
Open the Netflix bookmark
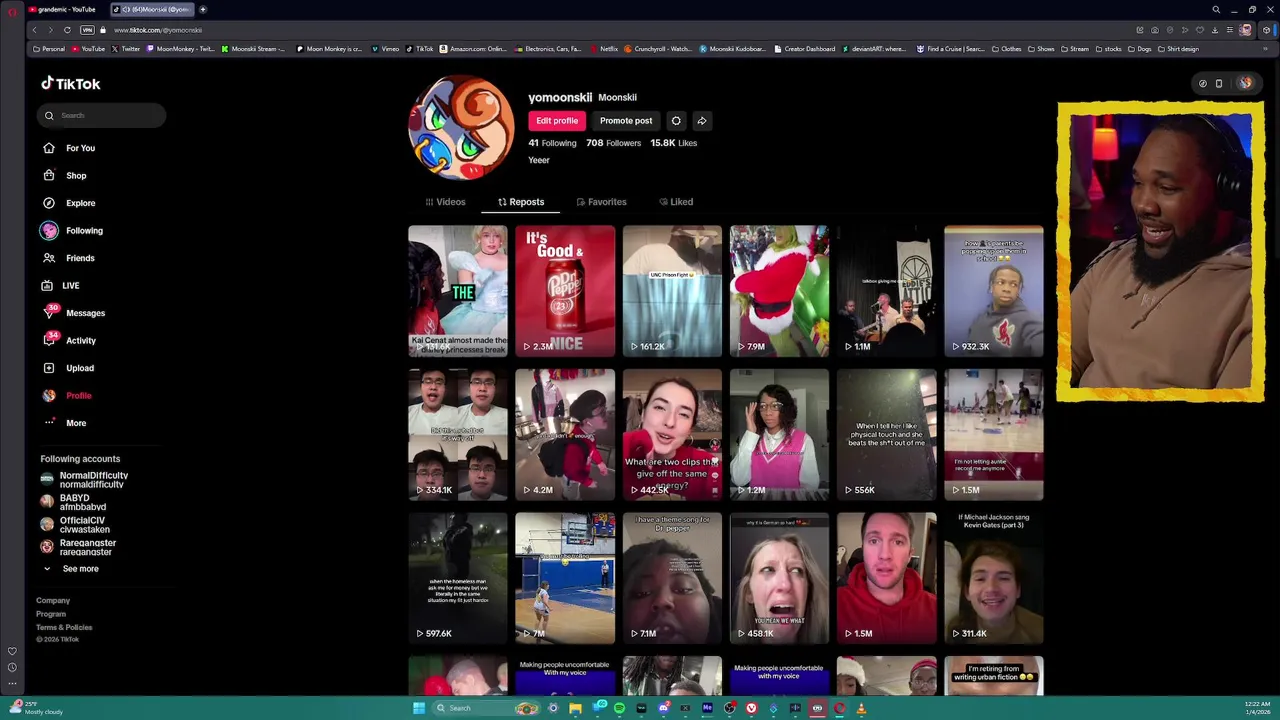[x=603, y=49]
